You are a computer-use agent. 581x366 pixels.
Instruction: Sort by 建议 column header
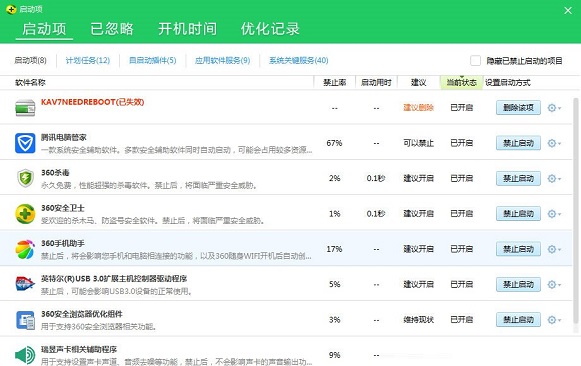[419, 83]
